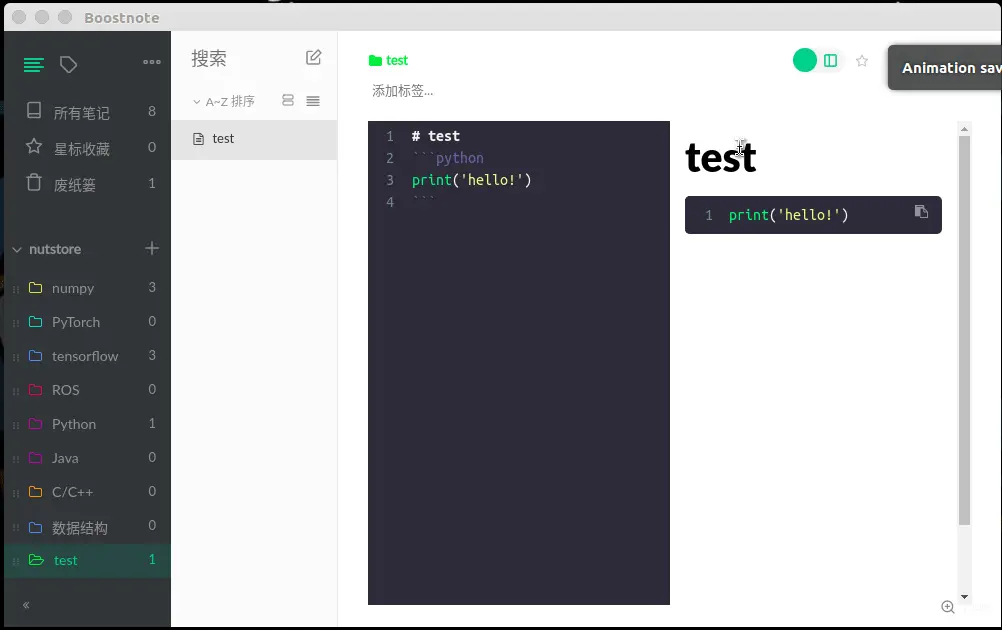Switch note list to compressed view
Viewport: 1002px width, 630px height.
[313, 101]
